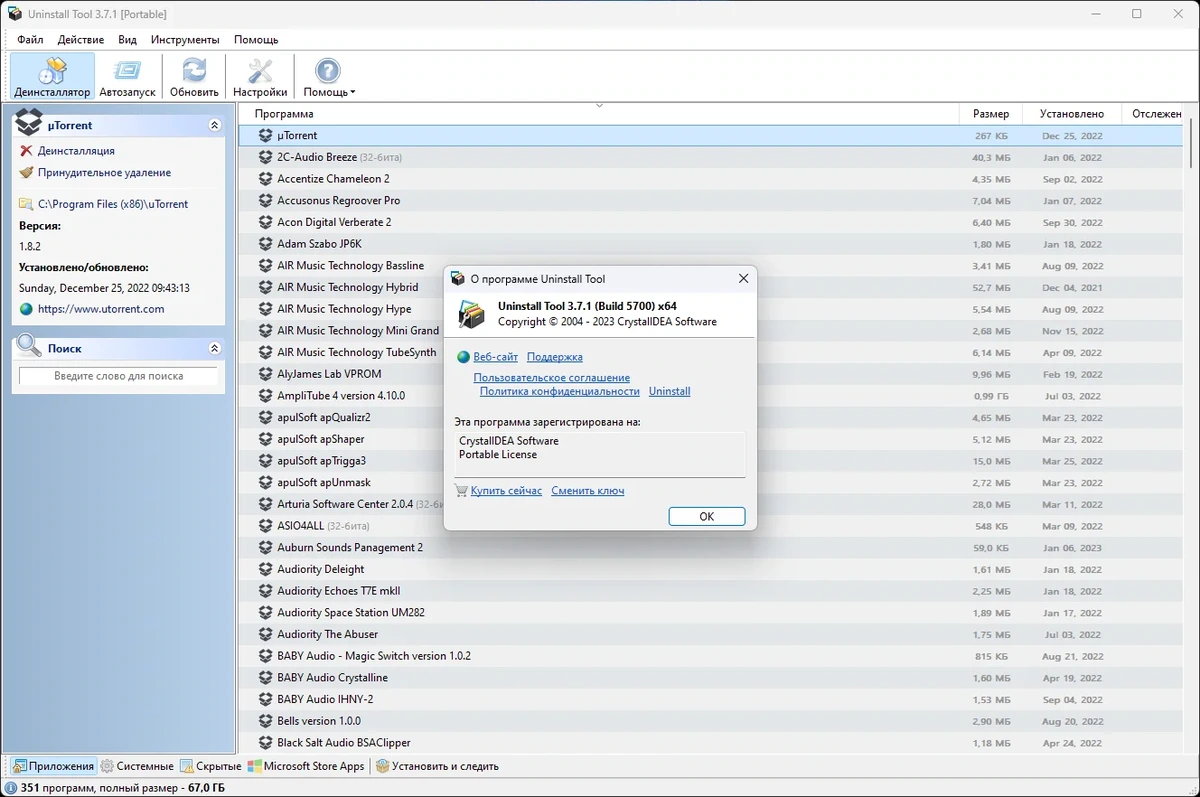Open the Вид menu
This screenshot has height=797, width=1200.
[x=127, y=40]
